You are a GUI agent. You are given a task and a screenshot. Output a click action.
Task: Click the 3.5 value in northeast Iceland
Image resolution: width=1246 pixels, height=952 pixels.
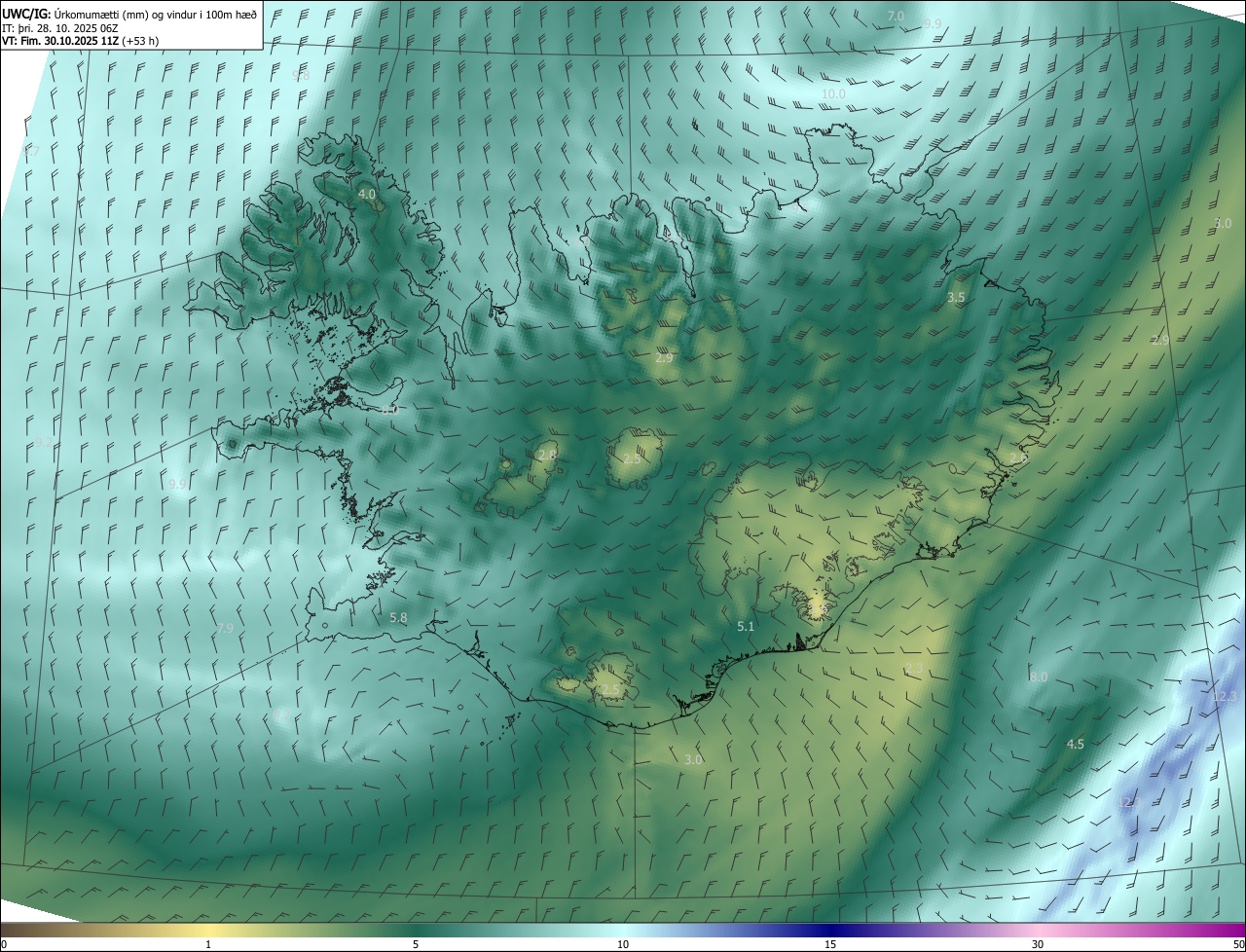click(x=956, y=298)
